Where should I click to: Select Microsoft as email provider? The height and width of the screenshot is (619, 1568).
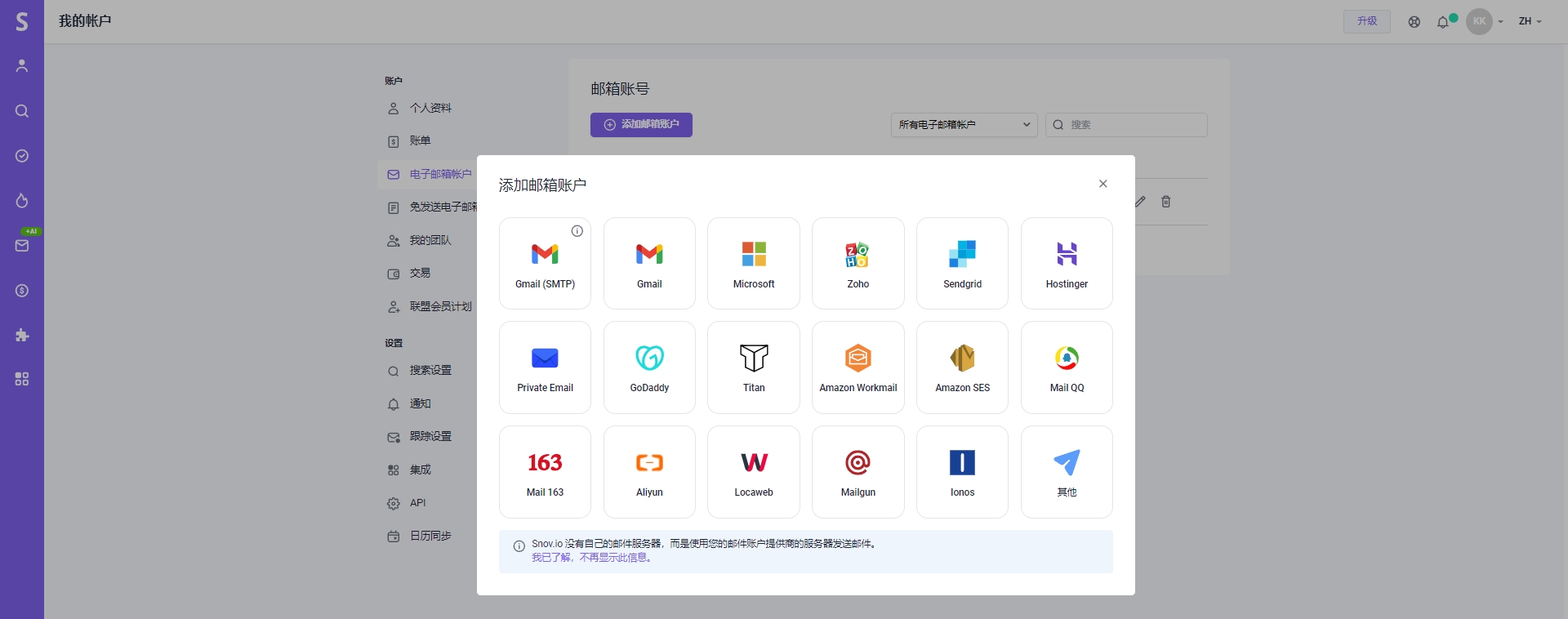[754, 263]
